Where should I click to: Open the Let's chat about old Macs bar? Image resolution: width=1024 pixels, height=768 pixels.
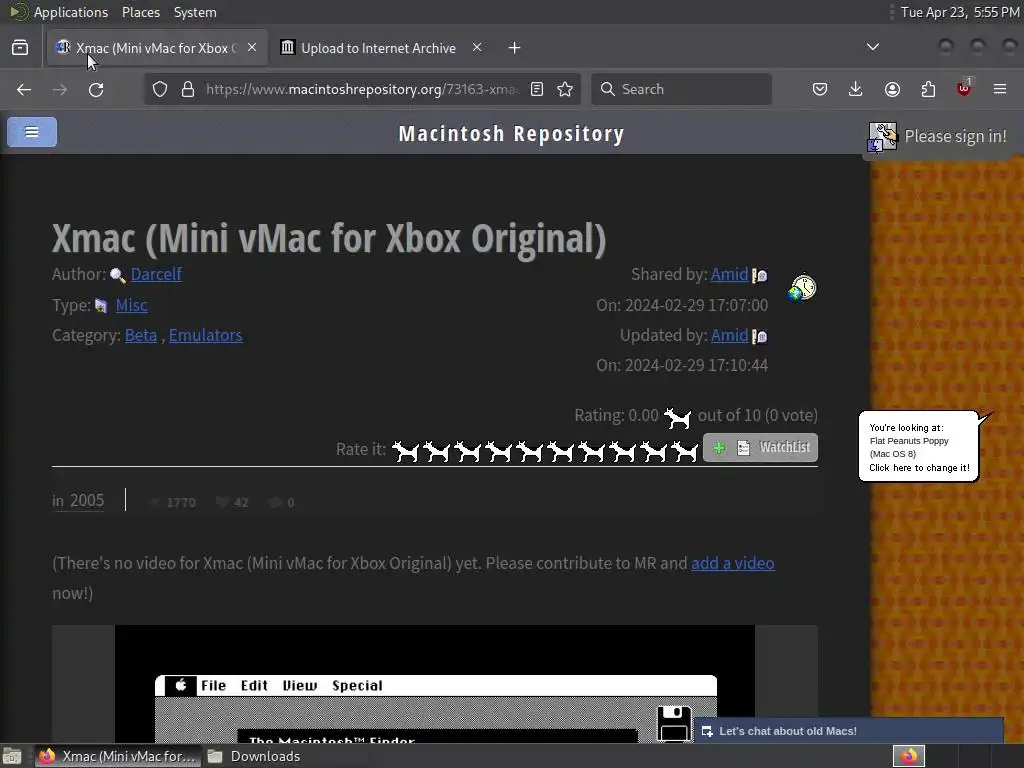point(848,731)
